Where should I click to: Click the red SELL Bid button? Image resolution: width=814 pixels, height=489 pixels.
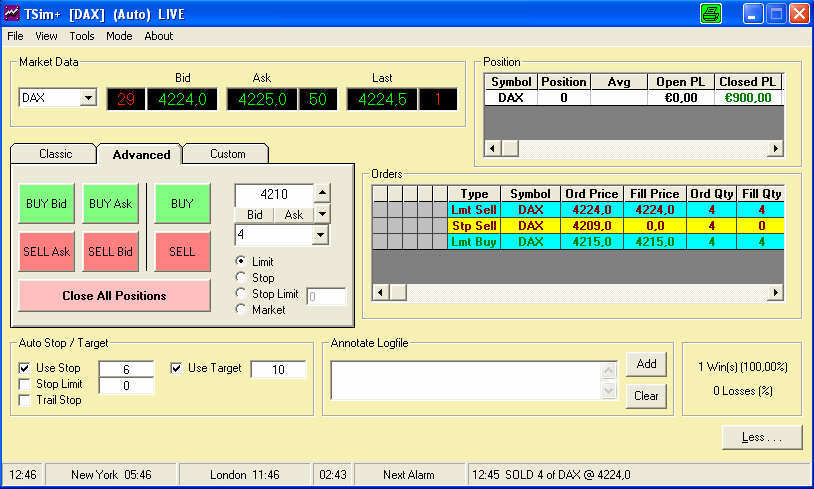pyautogui.click(x=110, y=252)
